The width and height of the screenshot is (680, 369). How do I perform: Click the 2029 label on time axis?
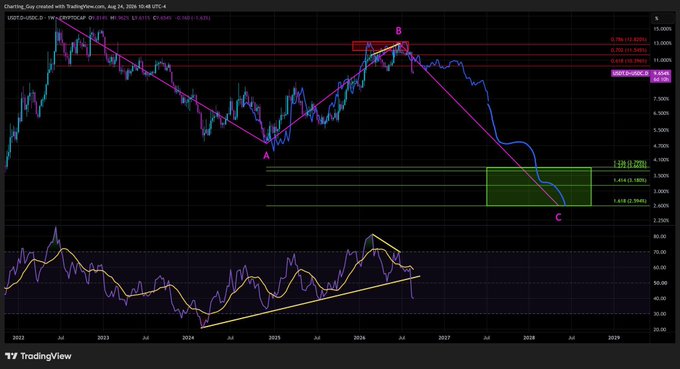point(614,337)
